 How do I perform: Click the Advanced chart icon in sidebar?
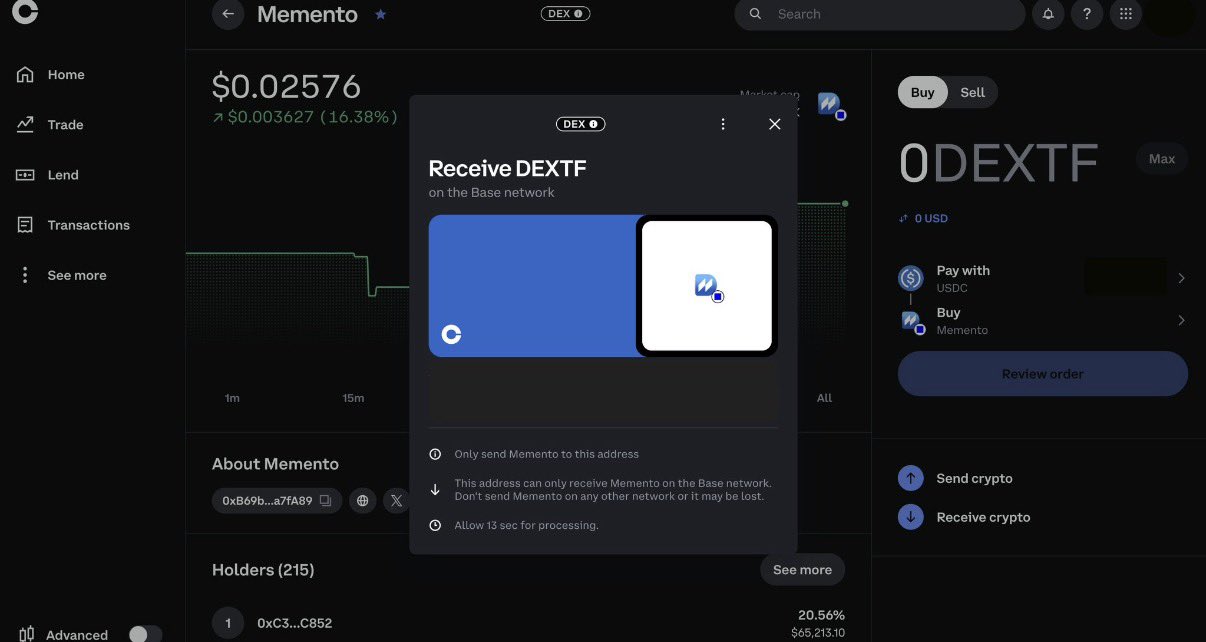(27, 634)
